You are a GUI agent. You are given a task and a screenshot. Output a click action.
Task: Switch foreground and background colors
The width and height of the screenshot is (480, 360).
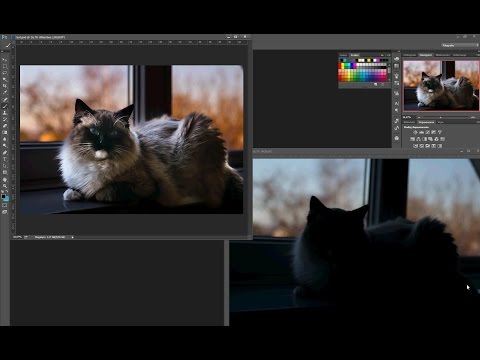7,191
